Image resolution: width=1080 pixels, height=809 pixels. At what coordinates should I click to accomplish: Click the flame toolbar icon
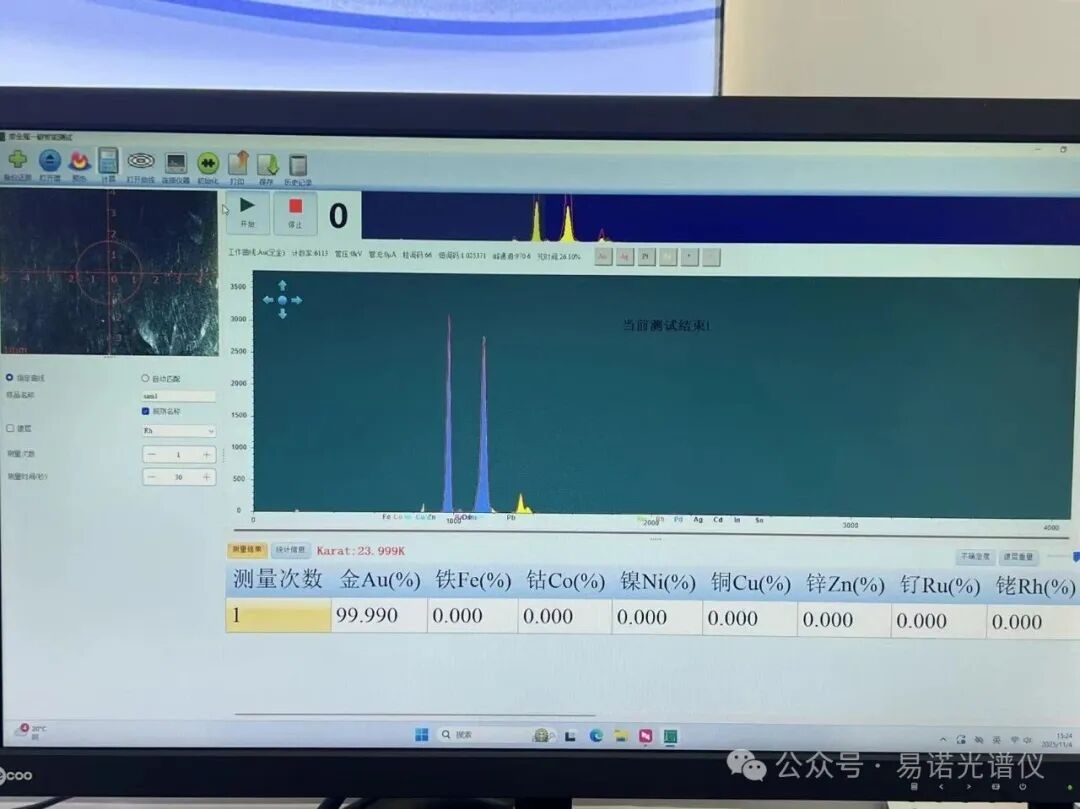pyautogui.click(x=80, y=162)
